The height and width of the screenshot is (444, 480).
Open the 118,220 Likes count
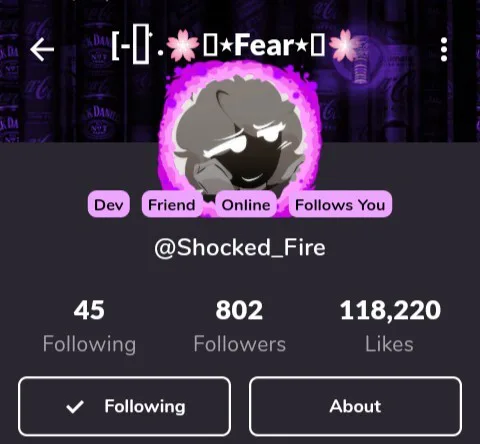(390, 326)
